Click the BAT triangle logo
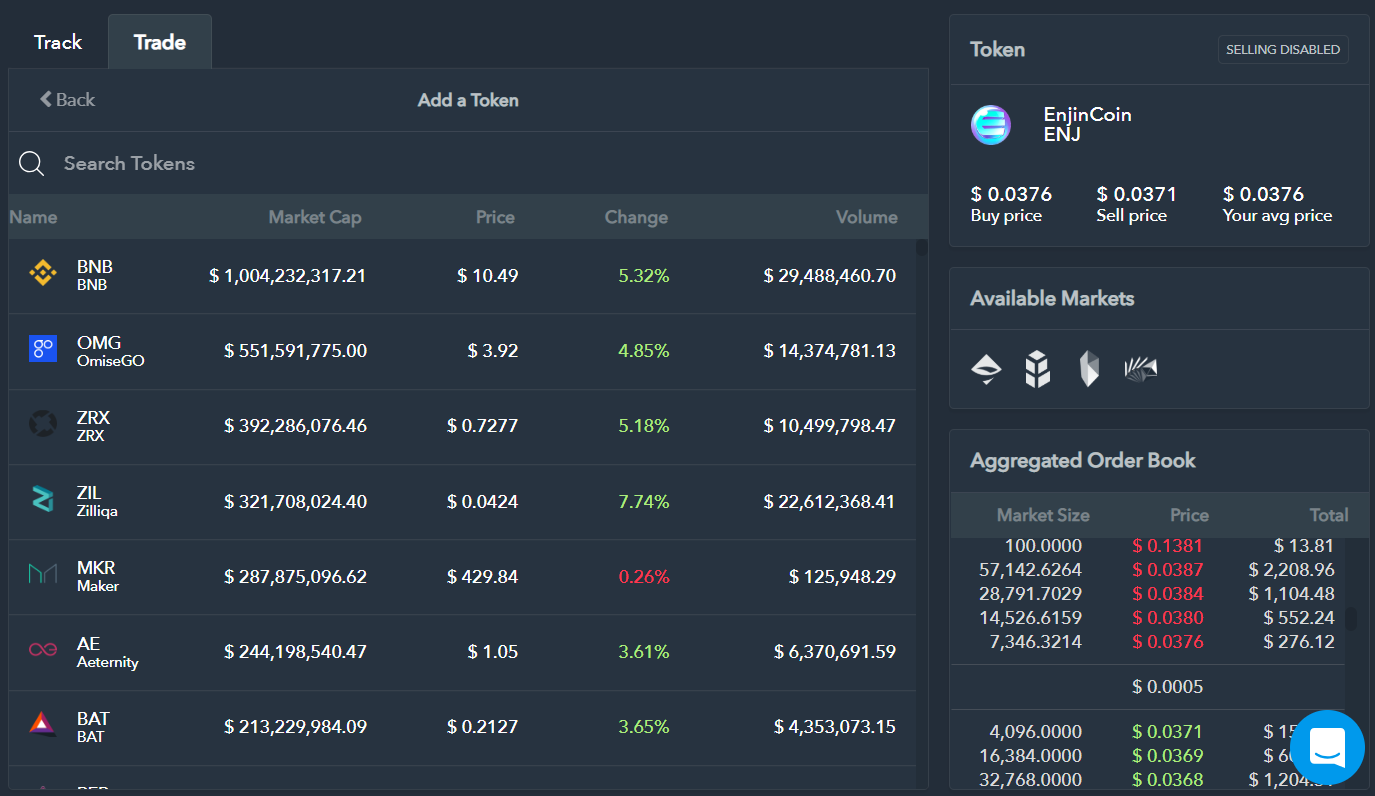The width and height of the screenshot is (1375, 796). pos(42,724)
